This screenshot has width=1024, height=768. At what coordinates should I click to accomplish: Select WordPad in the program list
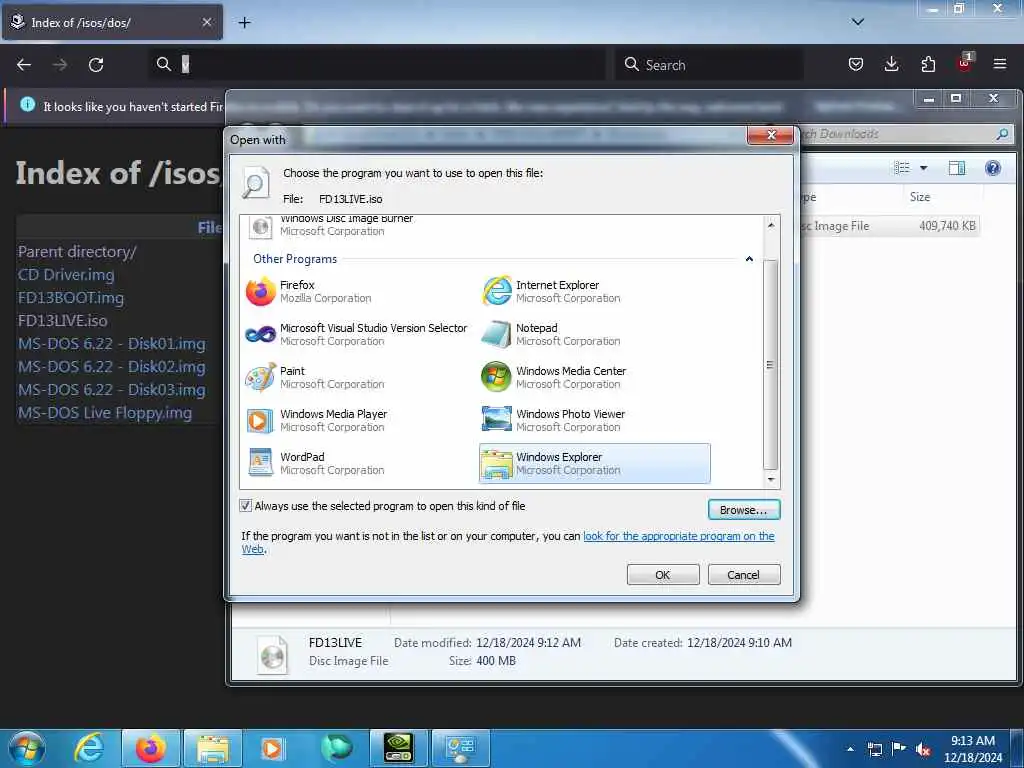[x=358, y=463]
